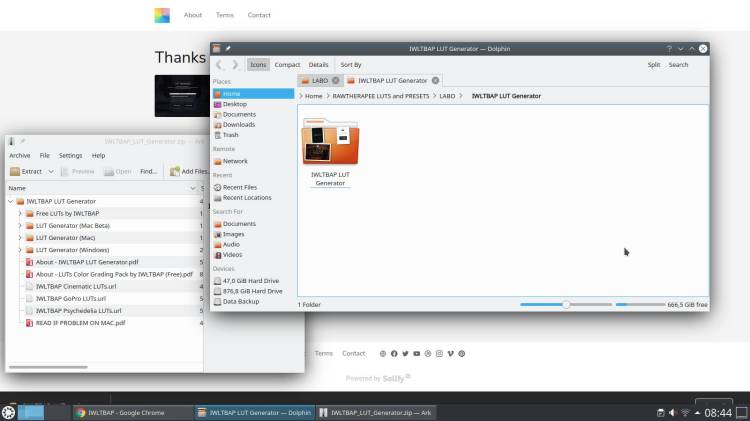Click RAWTHERAPEE LUTS and PRESETS breadcrumb
The width and height of the screenshot is (750, 421).
pyautogui.click(x=381, y=96)
